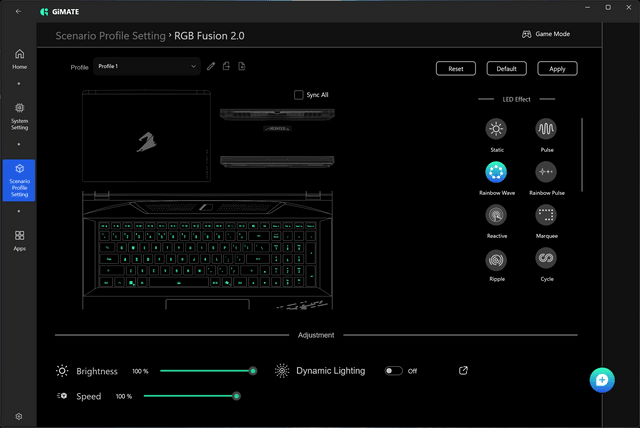Click the Dynamic Lighting starburst icon
640x428 pixels.
point(282,371)
